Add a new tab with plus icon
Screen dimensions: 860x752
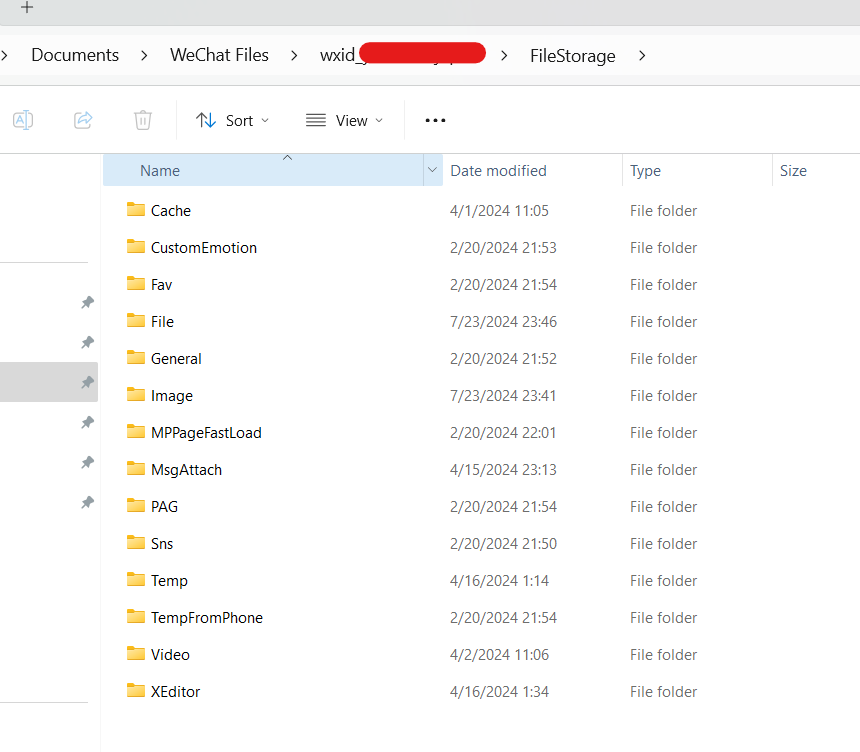(x=27, y=8)
